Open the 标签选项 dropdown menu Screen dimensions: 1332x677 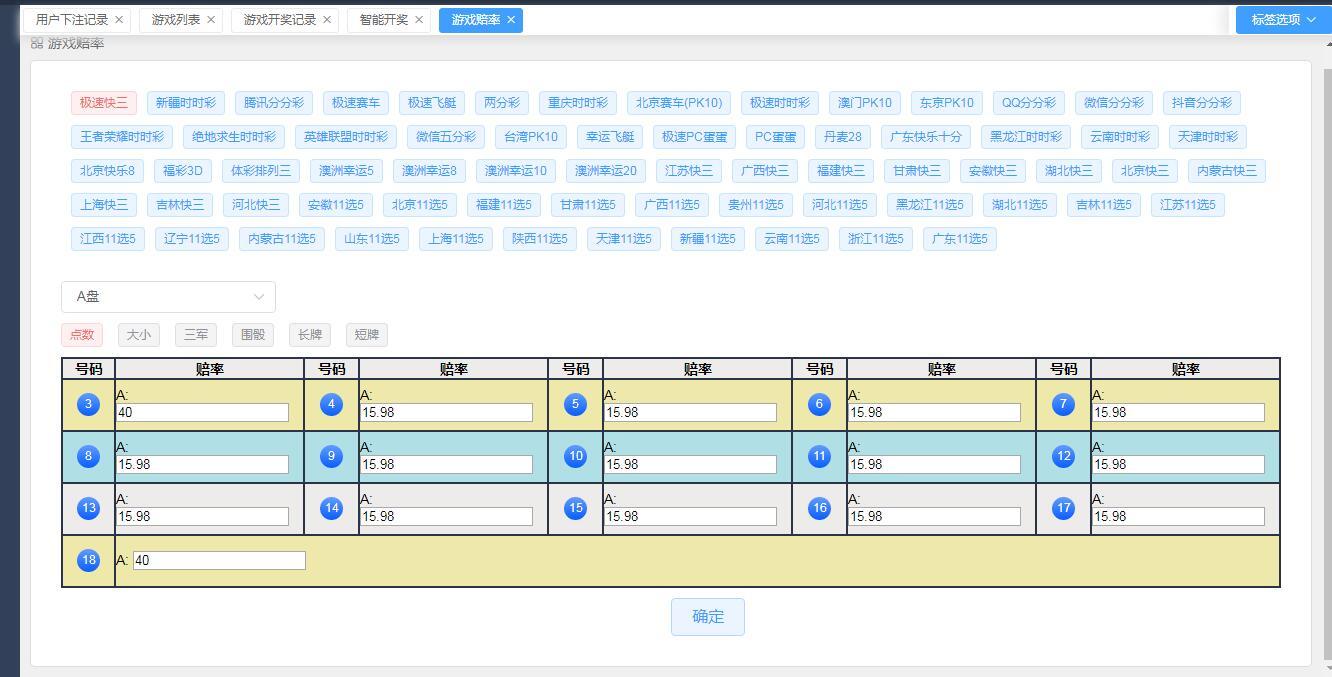click(x=1283, y=20)
